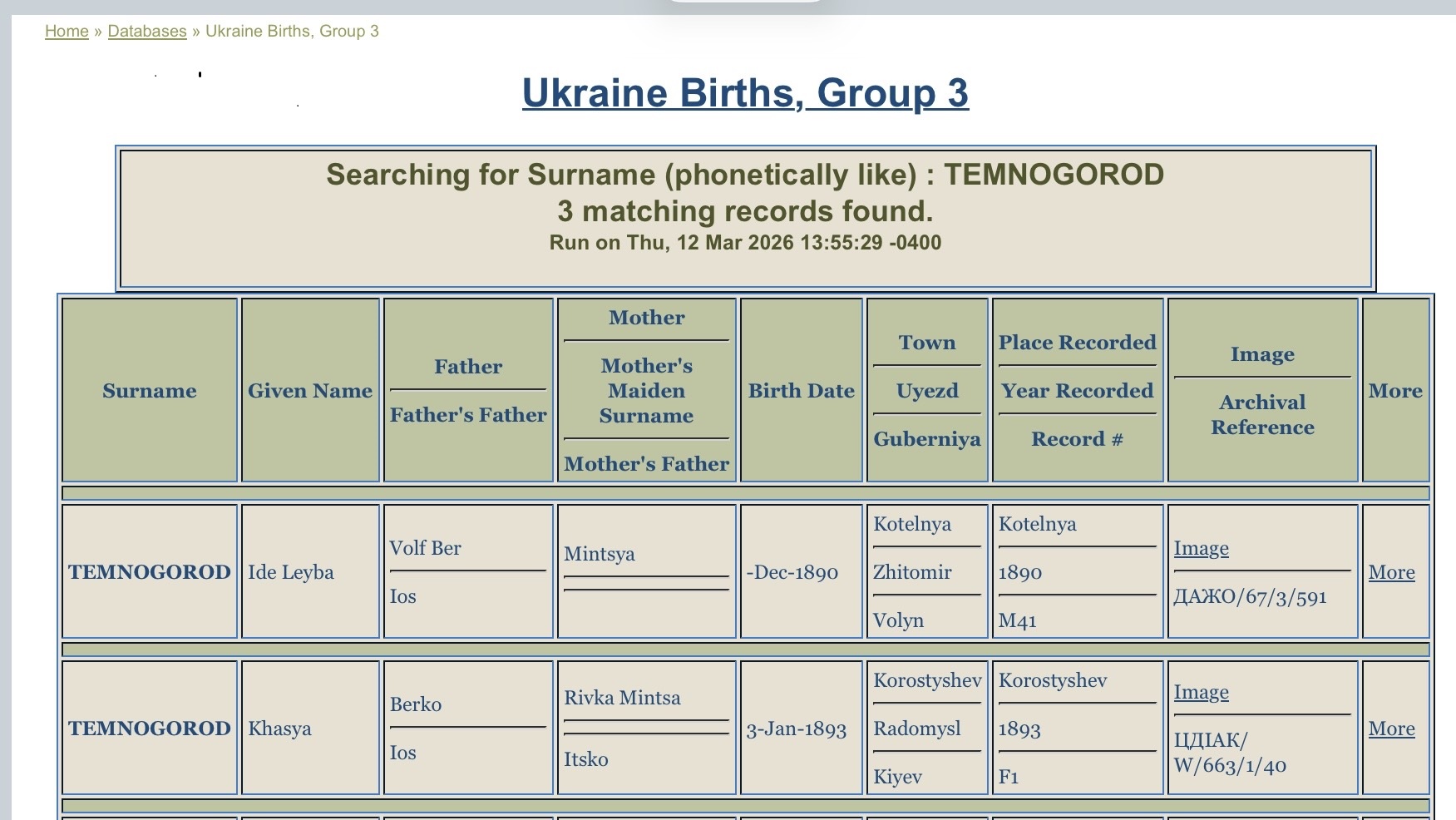1456x820 pixels.
Task: Click archival reference ДАЖО/67/3/591
Action: (1250, 597)
